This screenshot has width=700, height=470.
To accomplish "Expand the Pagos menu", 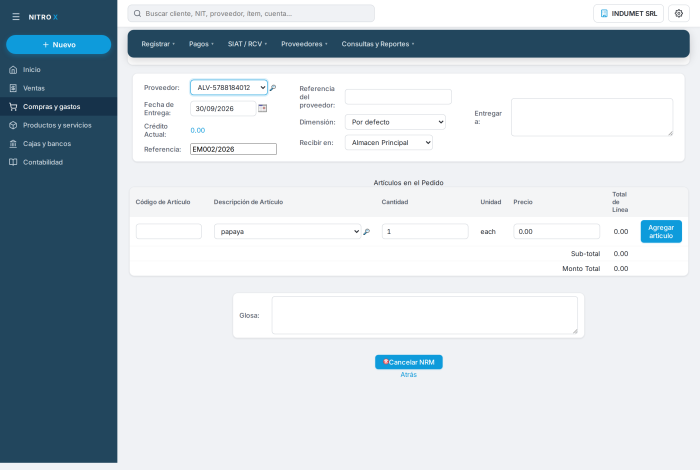I will [201, 44].
